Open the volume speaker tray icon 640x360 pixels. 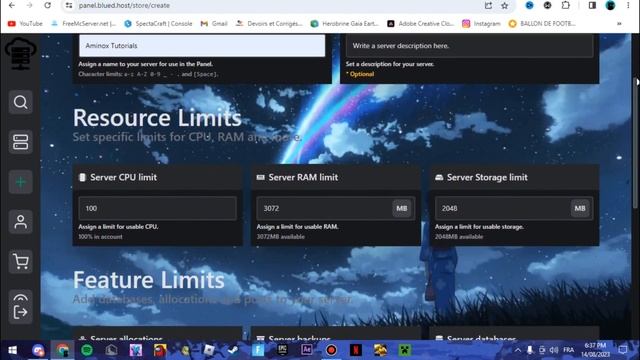click(x=554, y=350)
